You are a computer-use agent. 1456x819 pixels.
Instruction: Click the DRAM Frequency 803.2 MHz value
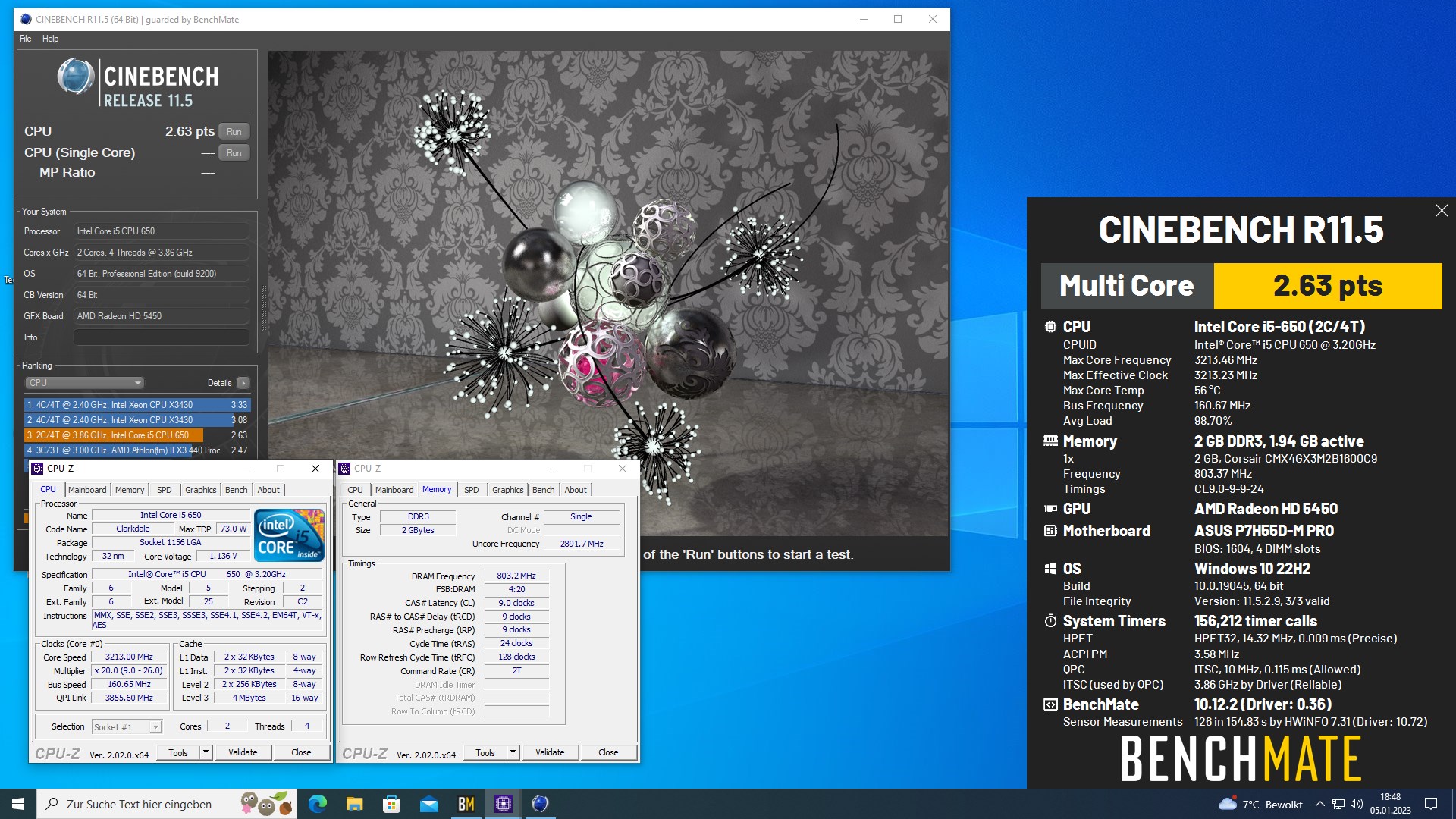click(516, 576)
